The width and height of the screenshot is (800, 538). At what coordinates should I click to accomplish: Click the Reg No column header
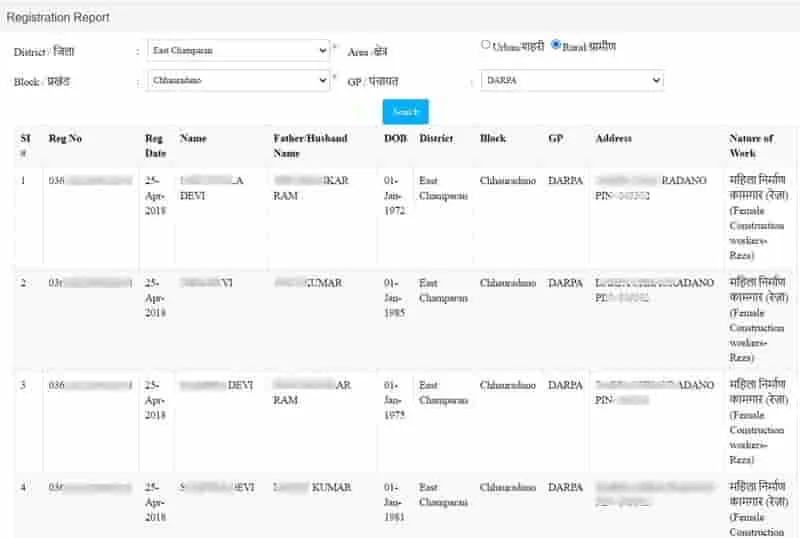tap(65, 138)
